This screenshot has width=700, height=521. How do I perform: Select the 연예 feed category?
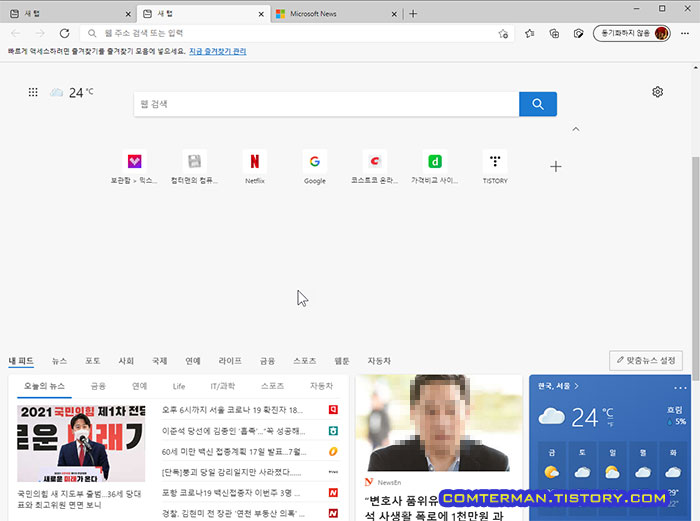[x=193, y=361]
